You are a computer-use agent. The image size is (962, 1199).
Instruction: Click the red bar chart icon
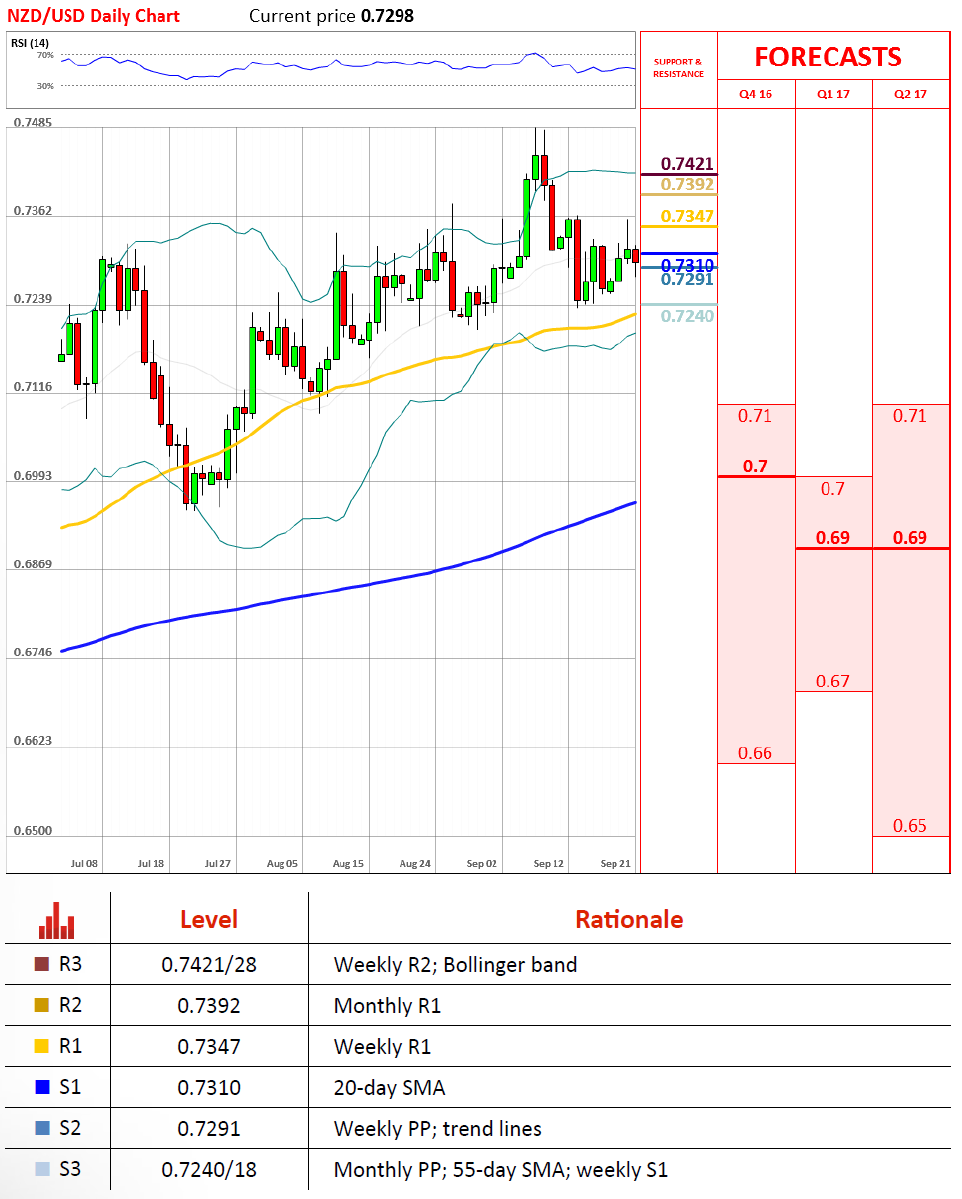click(57, 920)
